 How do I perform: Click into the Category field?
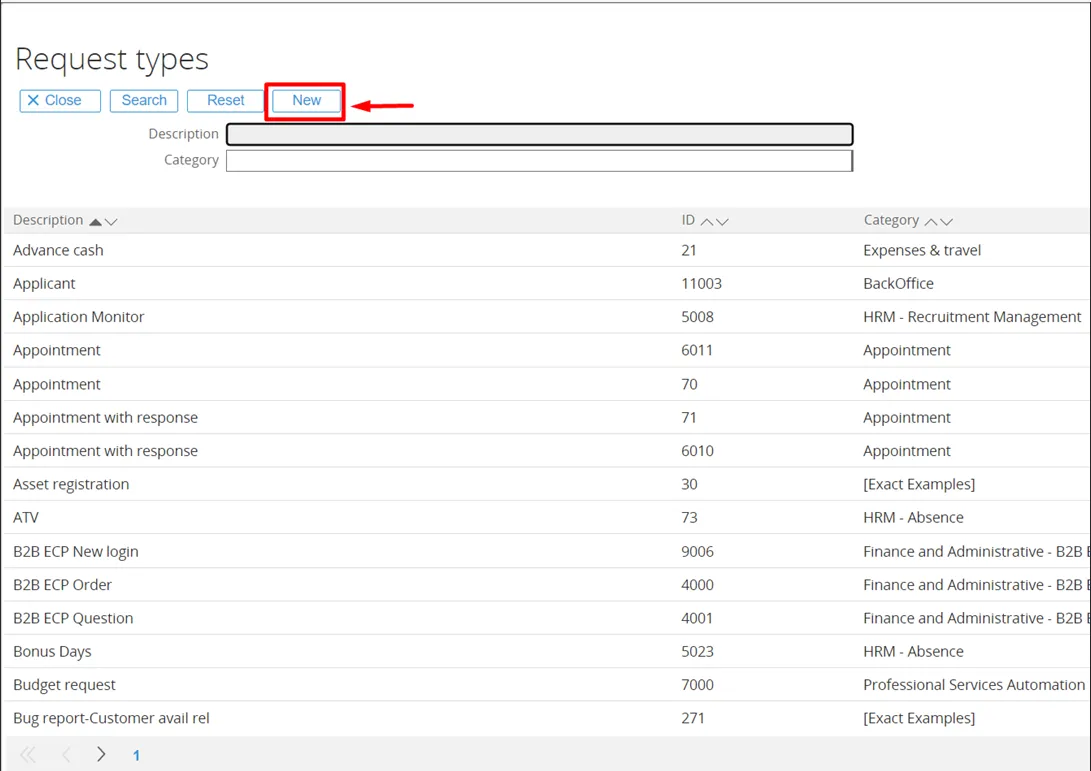[539, 160]
